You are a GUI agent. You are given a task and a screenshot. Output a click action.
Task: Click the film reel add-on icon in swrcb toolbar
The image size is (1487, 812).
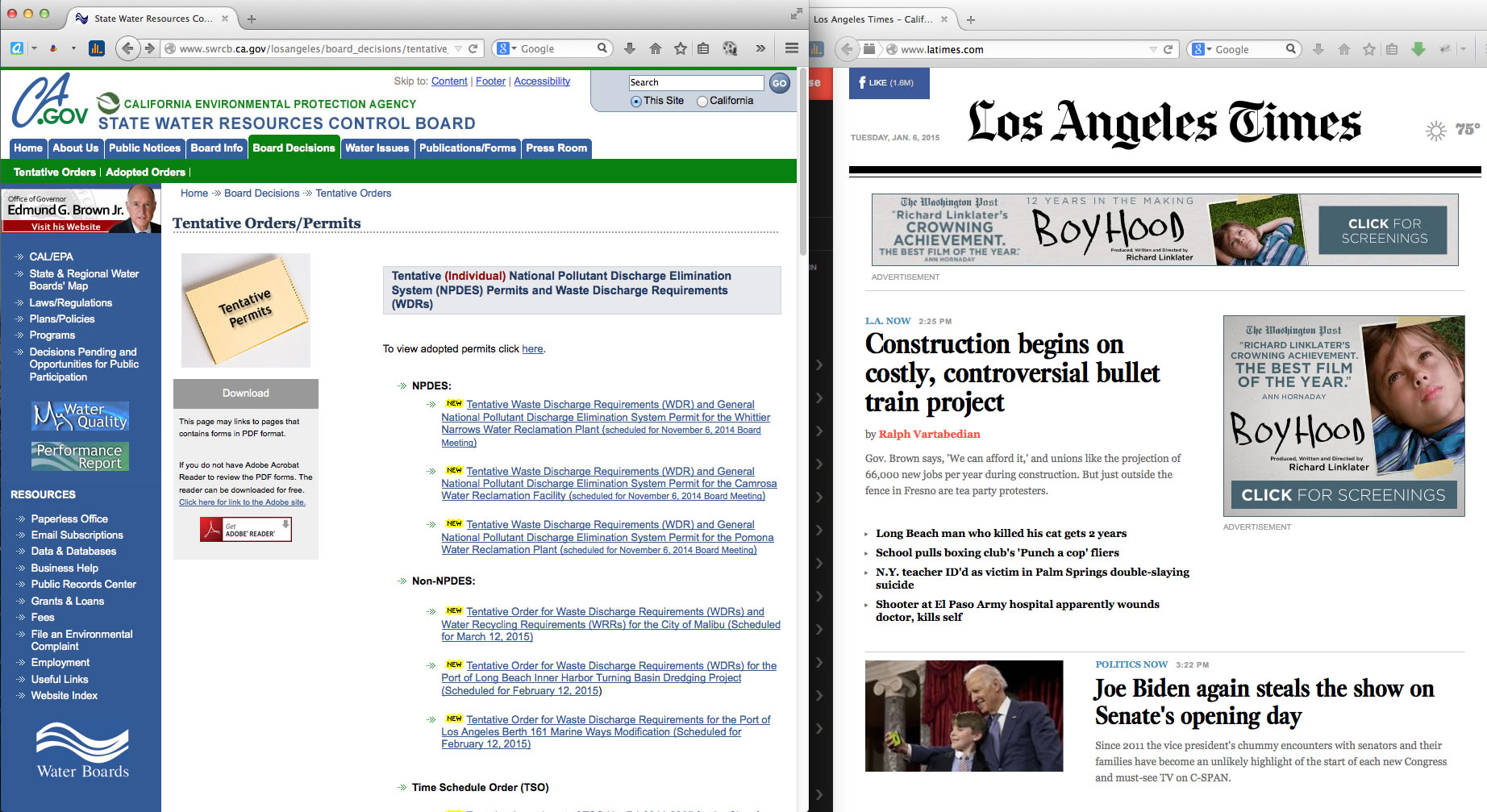click(x=730, y=48)
